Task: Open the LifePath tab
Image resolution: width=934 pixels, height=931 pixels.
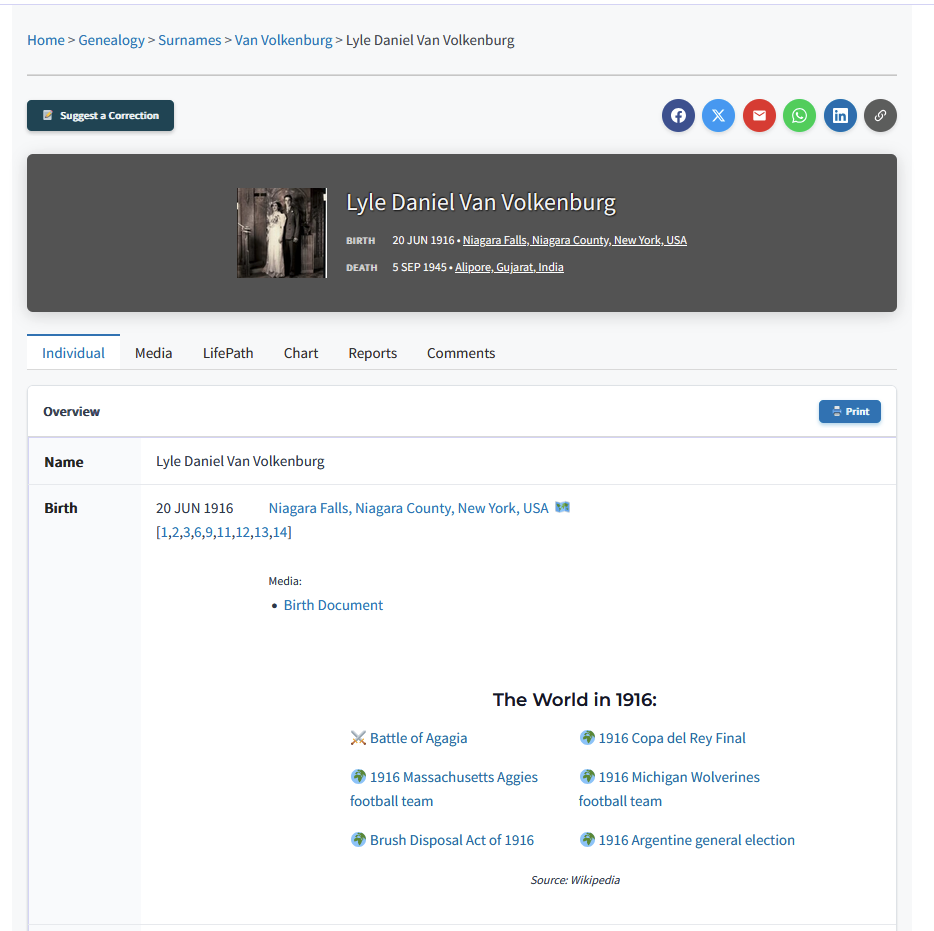Action: click(x=228, y=353)
